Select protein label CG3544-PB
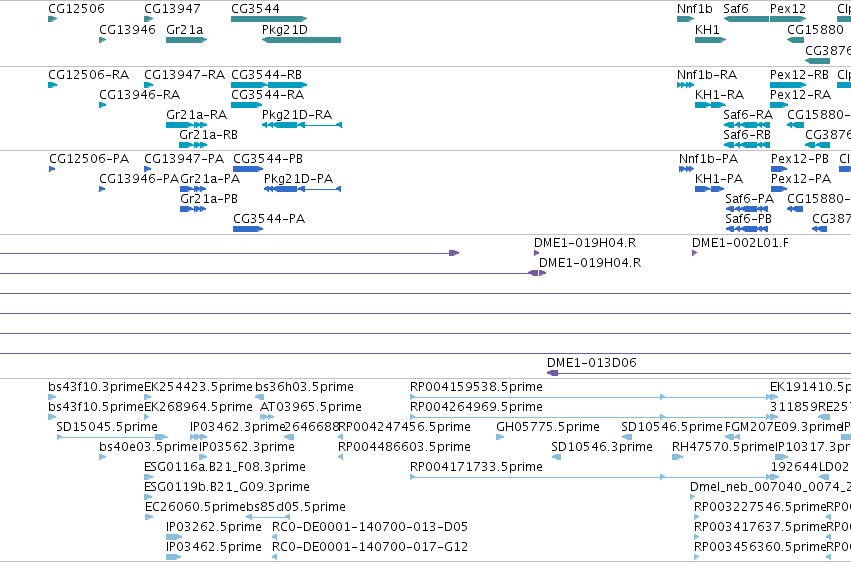The height and width of the screenshot is (562, 851). point(268,158)
